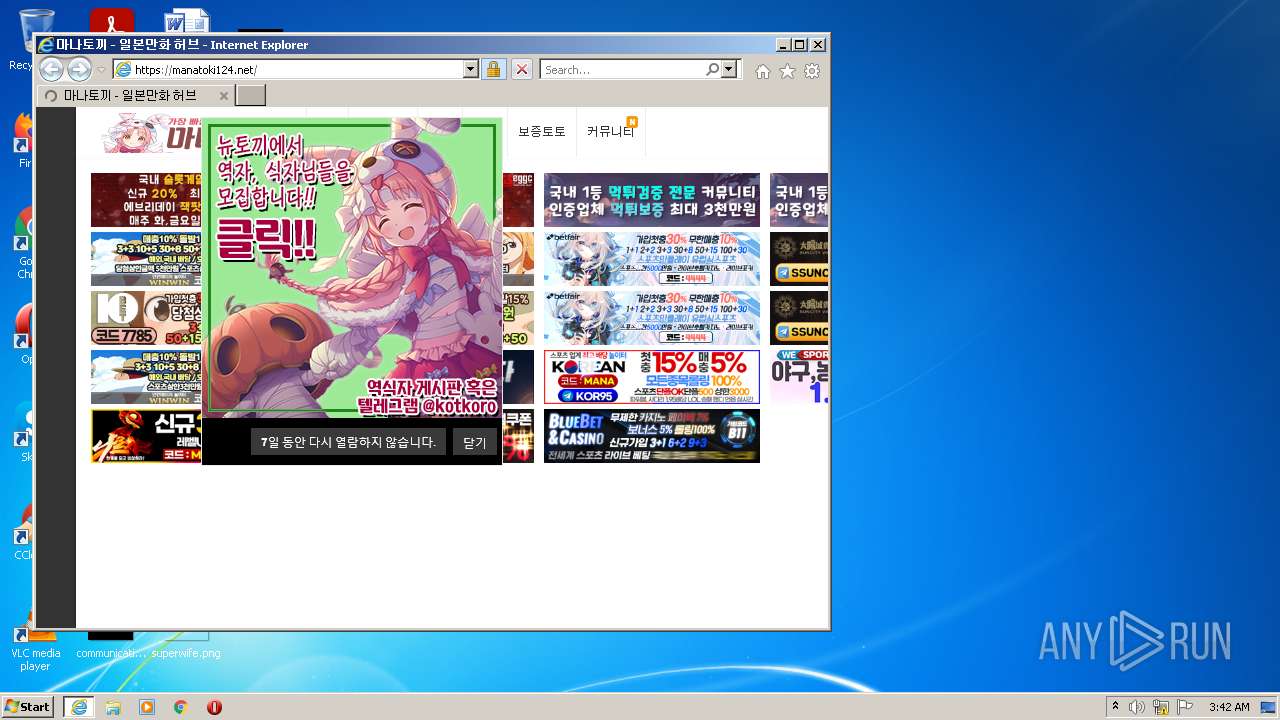Click the address bar URL field
Image resolution: width=1280 pixels, height=720 pixels.
[288, 70]
